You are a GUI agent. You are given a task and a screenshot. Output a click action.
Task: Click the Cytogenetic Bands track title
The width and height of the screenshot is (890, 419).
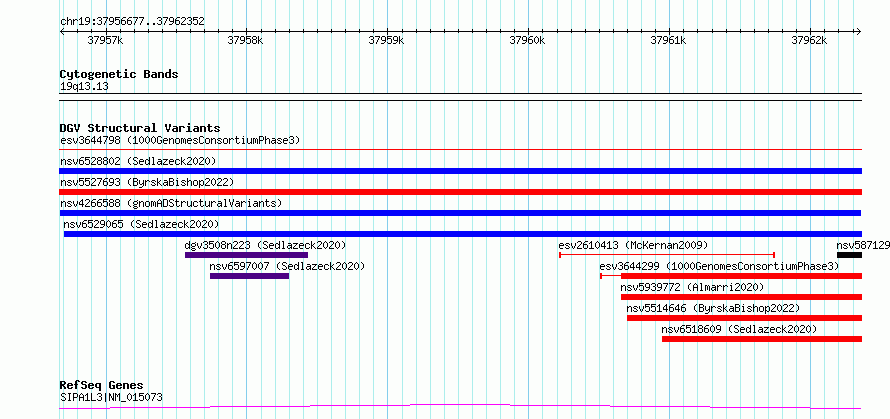coord(119,74)
